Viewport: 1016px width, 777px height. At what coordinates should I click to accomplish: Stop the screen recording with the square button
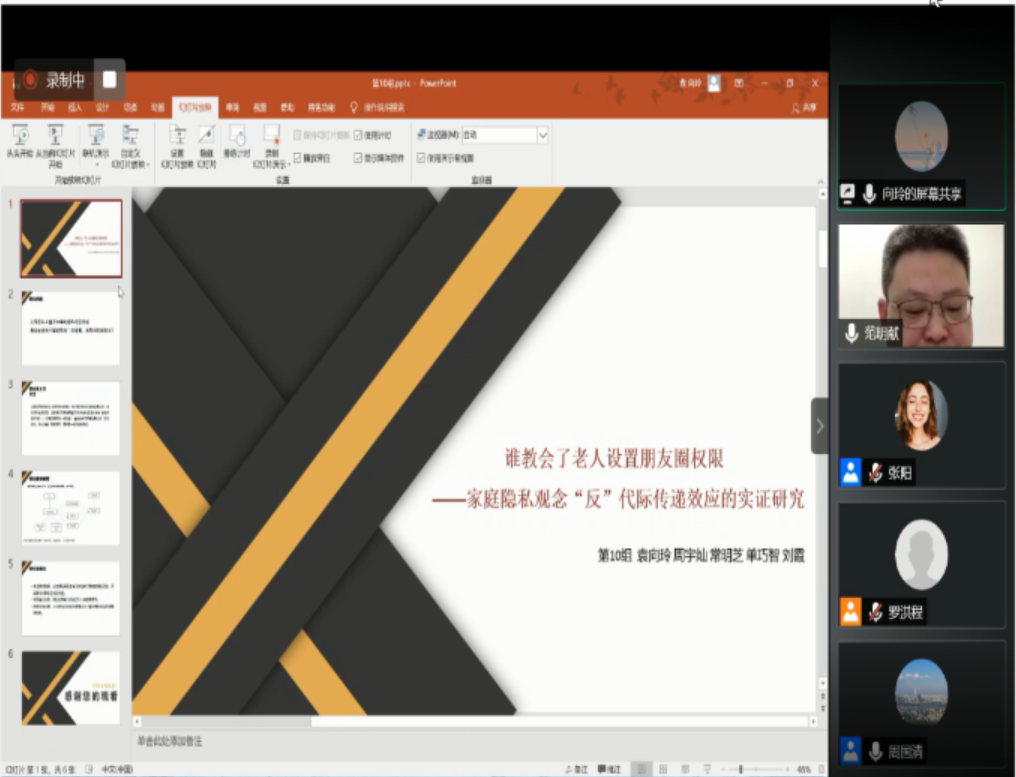[x=111, y=80]
